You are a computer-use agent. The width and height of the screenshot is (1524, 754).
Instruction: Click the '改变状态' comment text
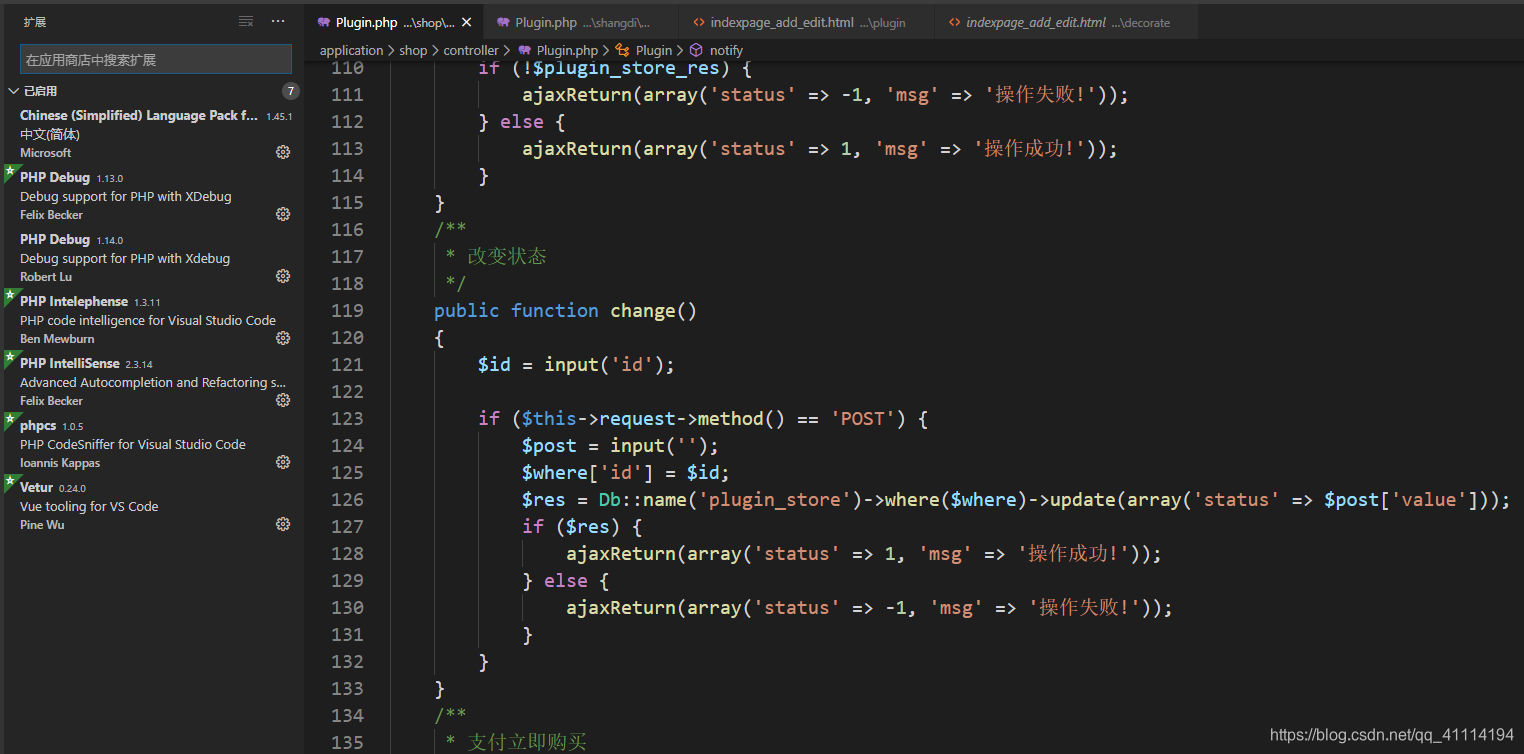pos(507,256)
